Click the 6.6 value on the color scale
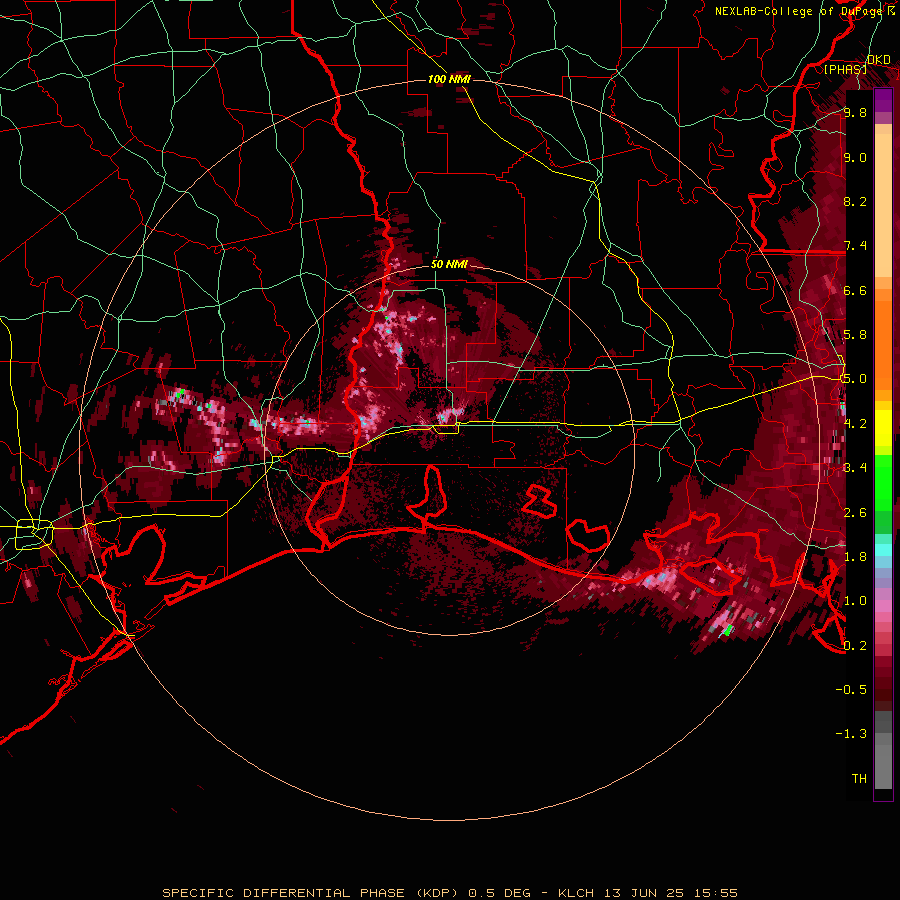This screenshot has width=900, height=900. pos(855,290)
